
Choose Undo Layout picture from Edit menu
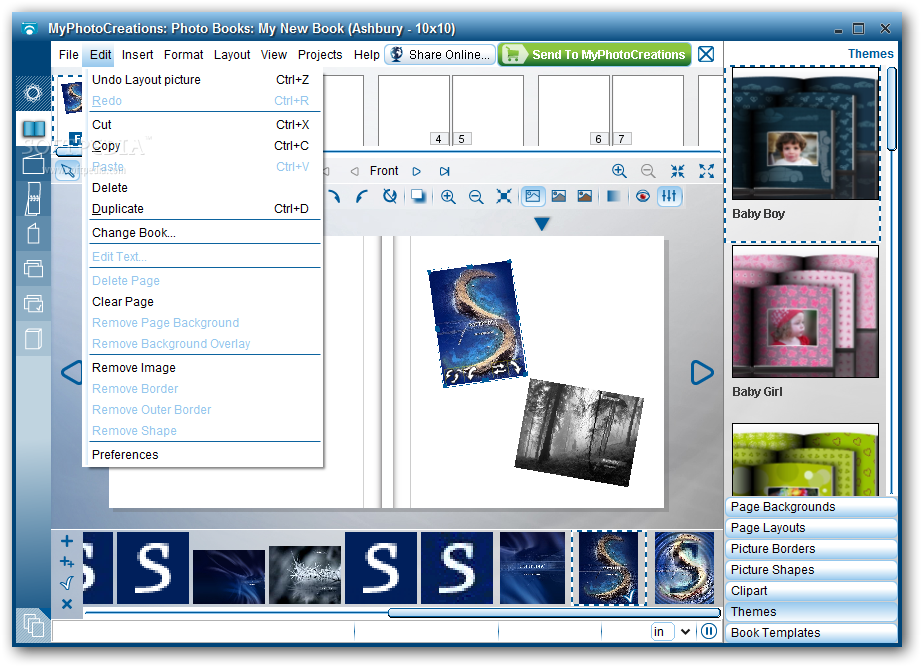(203, 79)
